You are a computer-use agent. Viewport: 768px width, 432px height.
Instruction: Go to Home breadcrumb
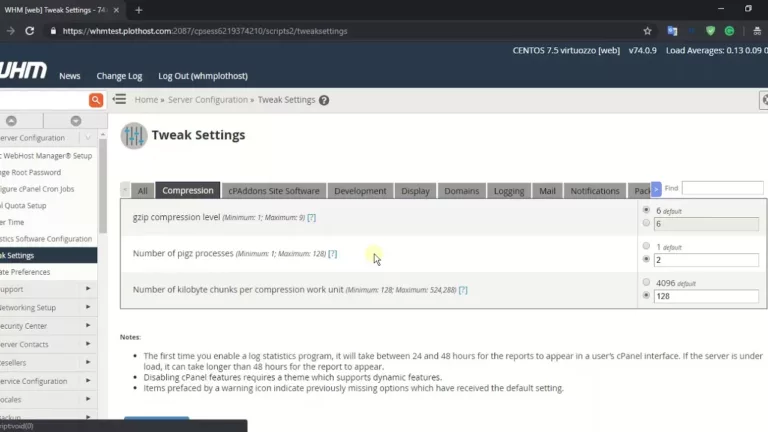click(x=146, y=99)
